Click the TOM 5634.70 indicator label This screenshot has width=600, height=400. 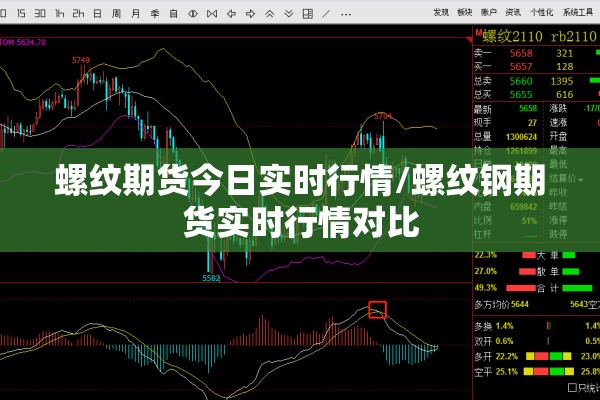click(x=23, y=42)
